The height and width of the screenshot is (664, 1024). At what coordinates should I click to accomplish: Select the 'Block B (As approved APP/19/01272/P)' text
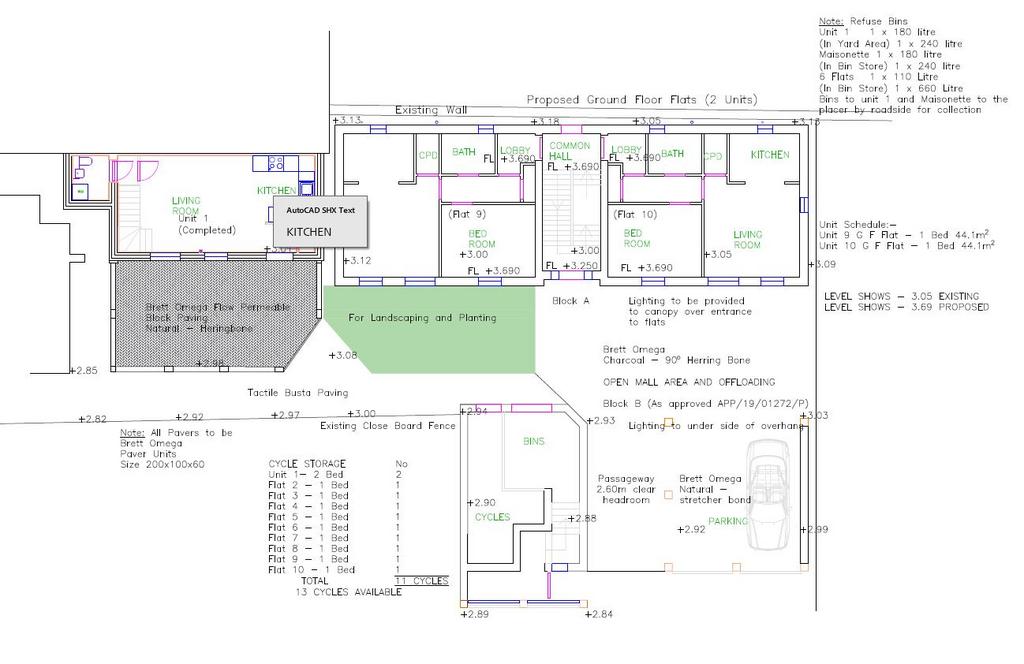coord(705,404)
